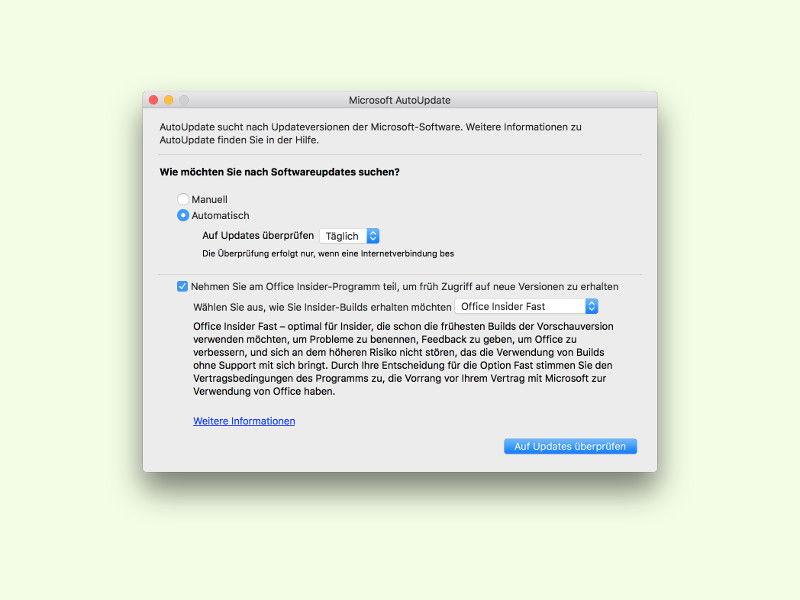Click the Automatisch label text
Screen dimensions: 800x600
tap(220, 216)
